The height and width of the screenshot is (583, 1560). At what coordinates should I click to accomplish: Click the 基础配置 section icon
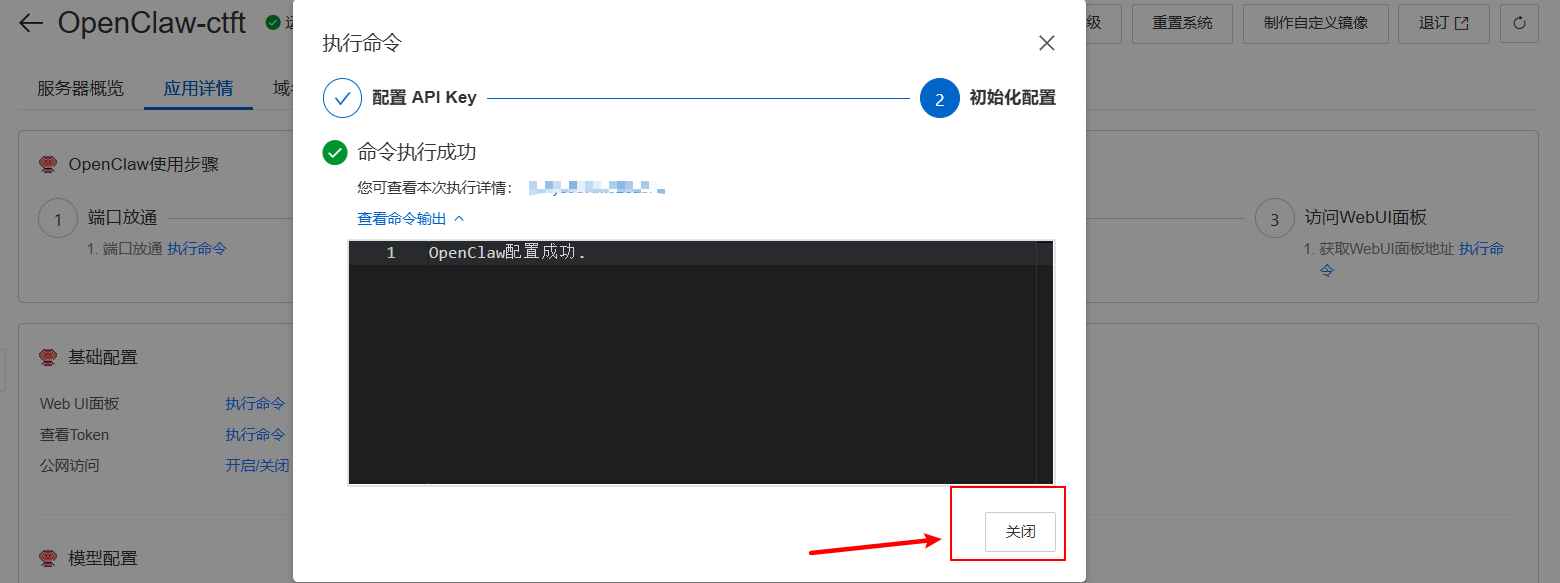[47, 357]
